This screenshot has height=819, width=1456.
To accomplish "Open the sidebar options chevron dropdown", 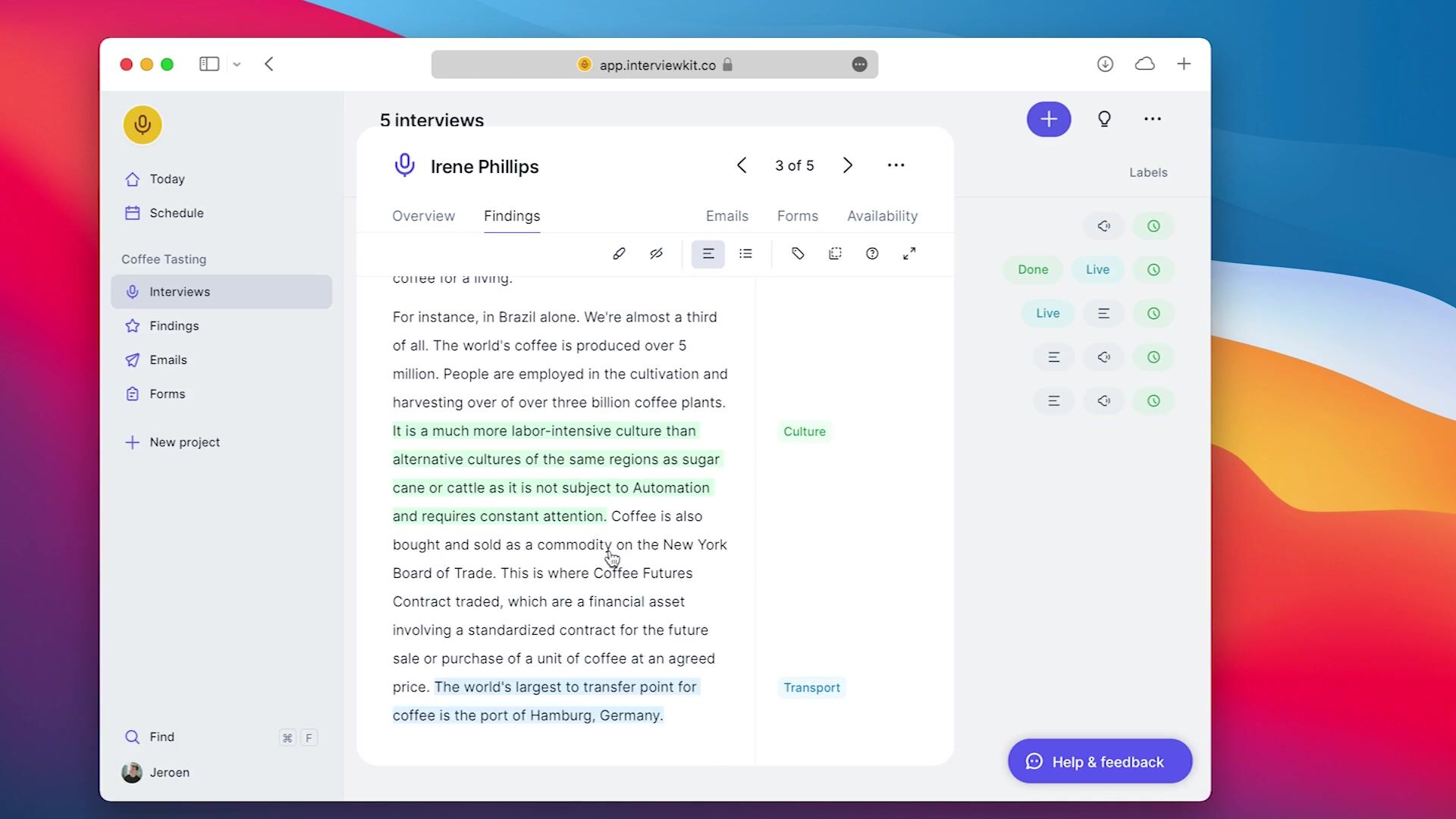I will (x=237, y=64).
